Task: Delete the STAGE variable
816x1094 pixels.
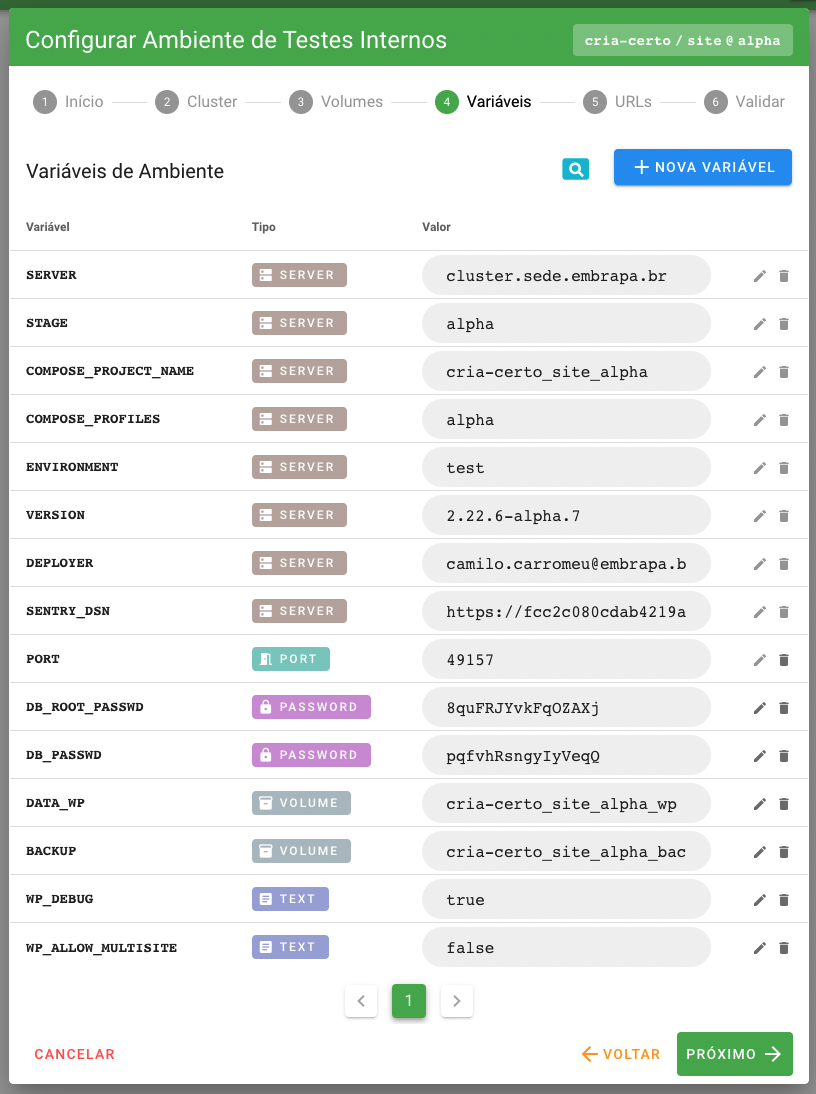Action: pos(784,324)
